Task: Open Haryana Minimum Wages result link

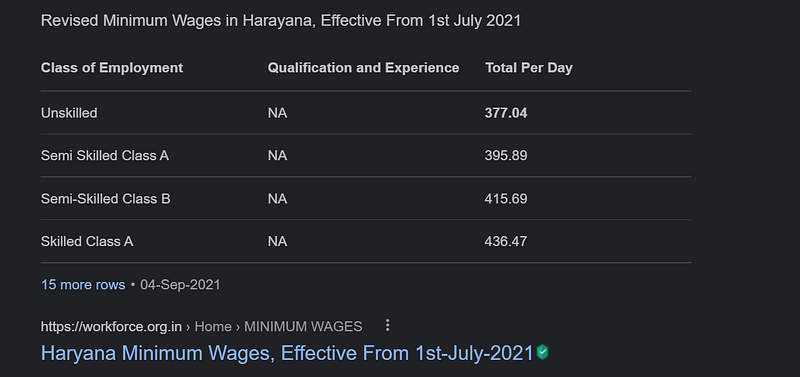Action: pyautogui.click(x=287, y=353)
